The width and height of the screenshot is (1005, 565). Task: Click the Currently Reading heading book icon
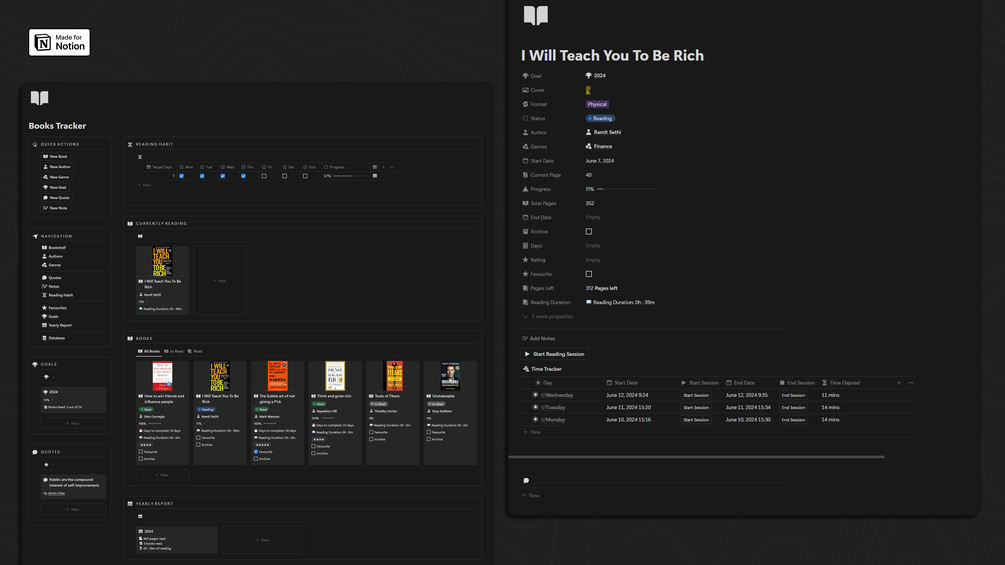point(130,224)
